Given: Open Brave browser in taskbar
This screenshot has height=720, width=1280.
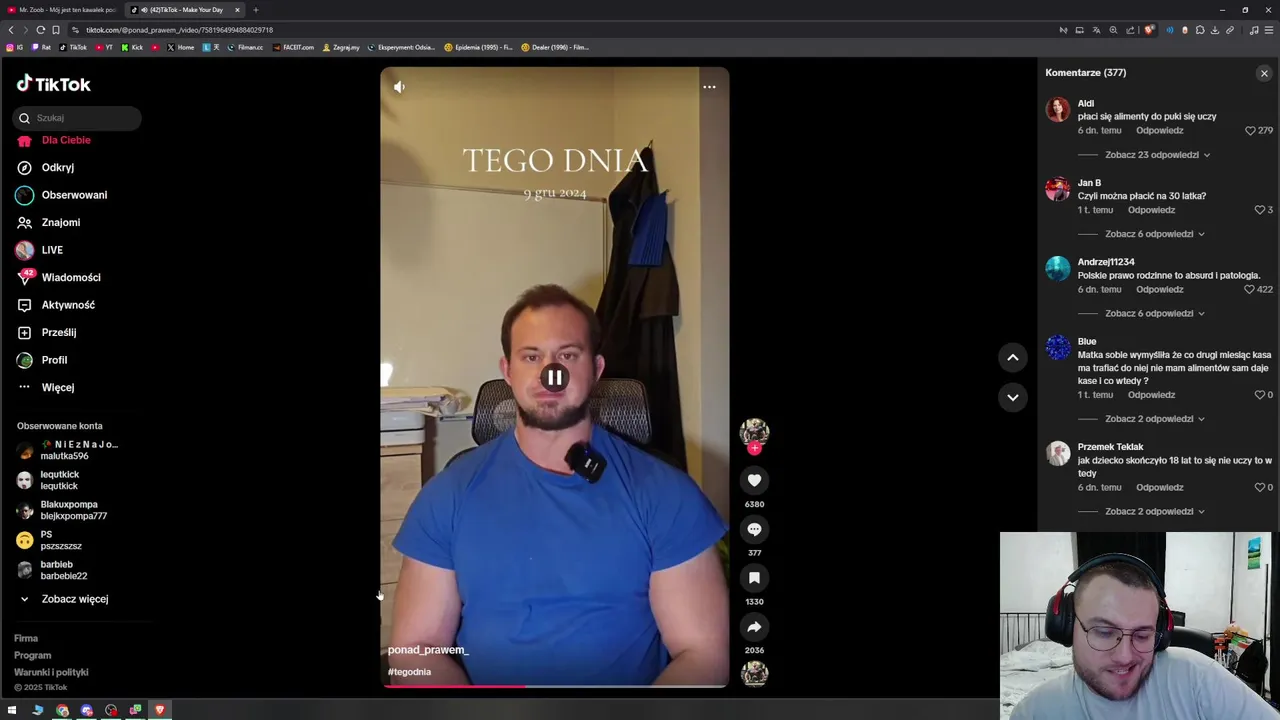Looking at the screenshot, I should click(x=159, y=710).
